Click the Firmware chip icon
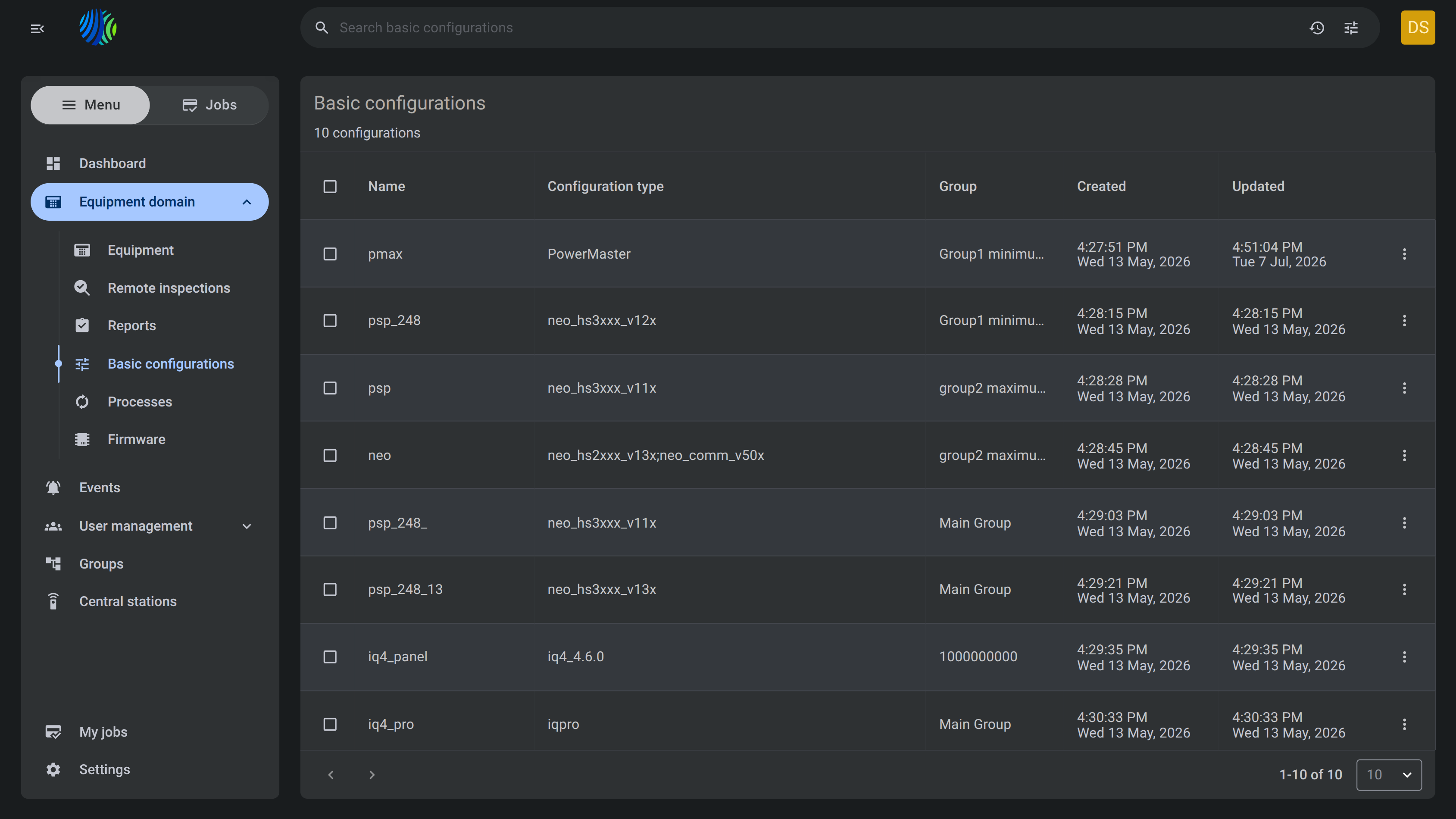This screenshot has height=819, width=1456. [82, 439]
